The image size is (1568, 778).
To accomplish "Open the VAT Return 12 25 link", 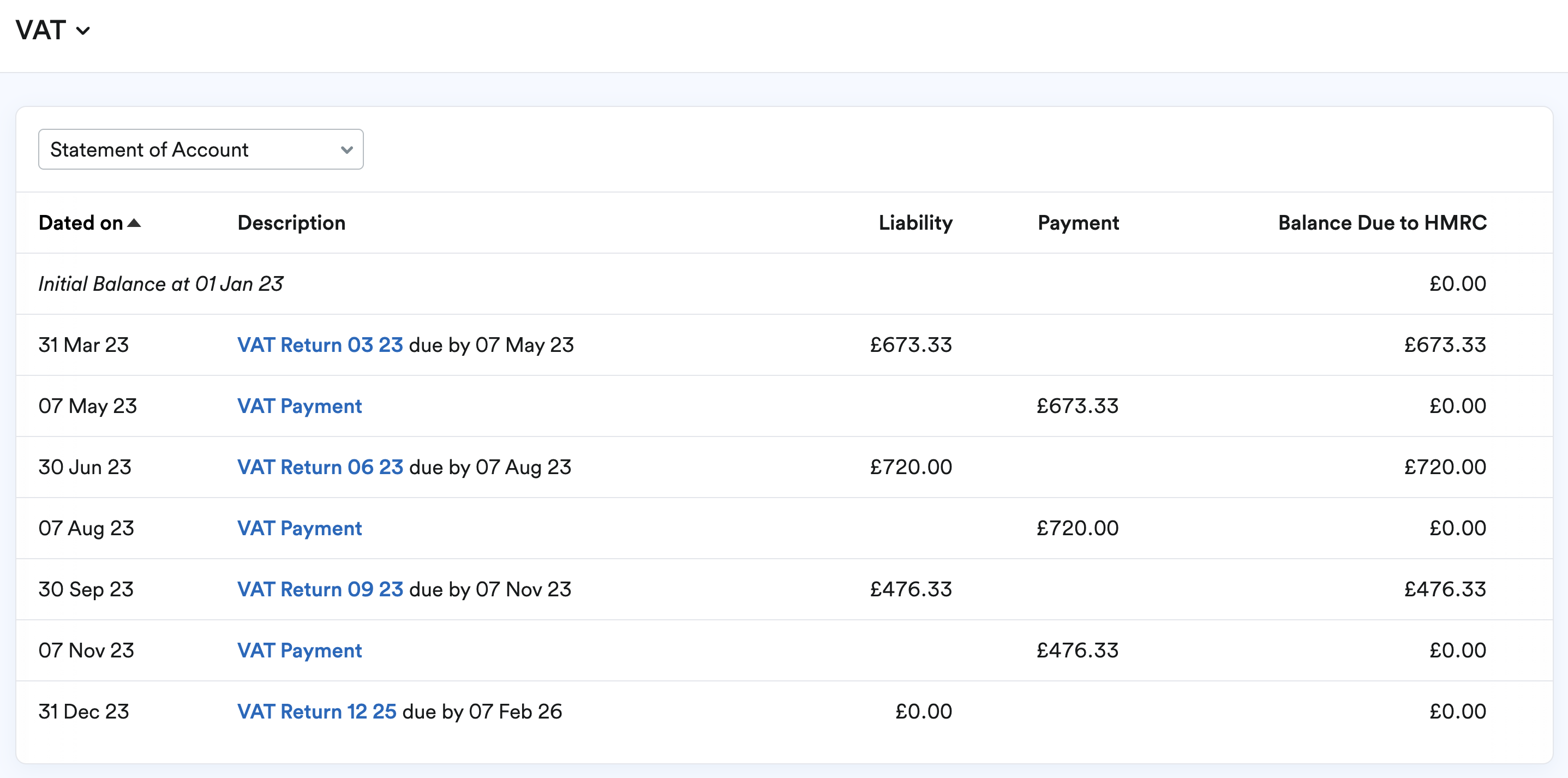I will [316, 711].
